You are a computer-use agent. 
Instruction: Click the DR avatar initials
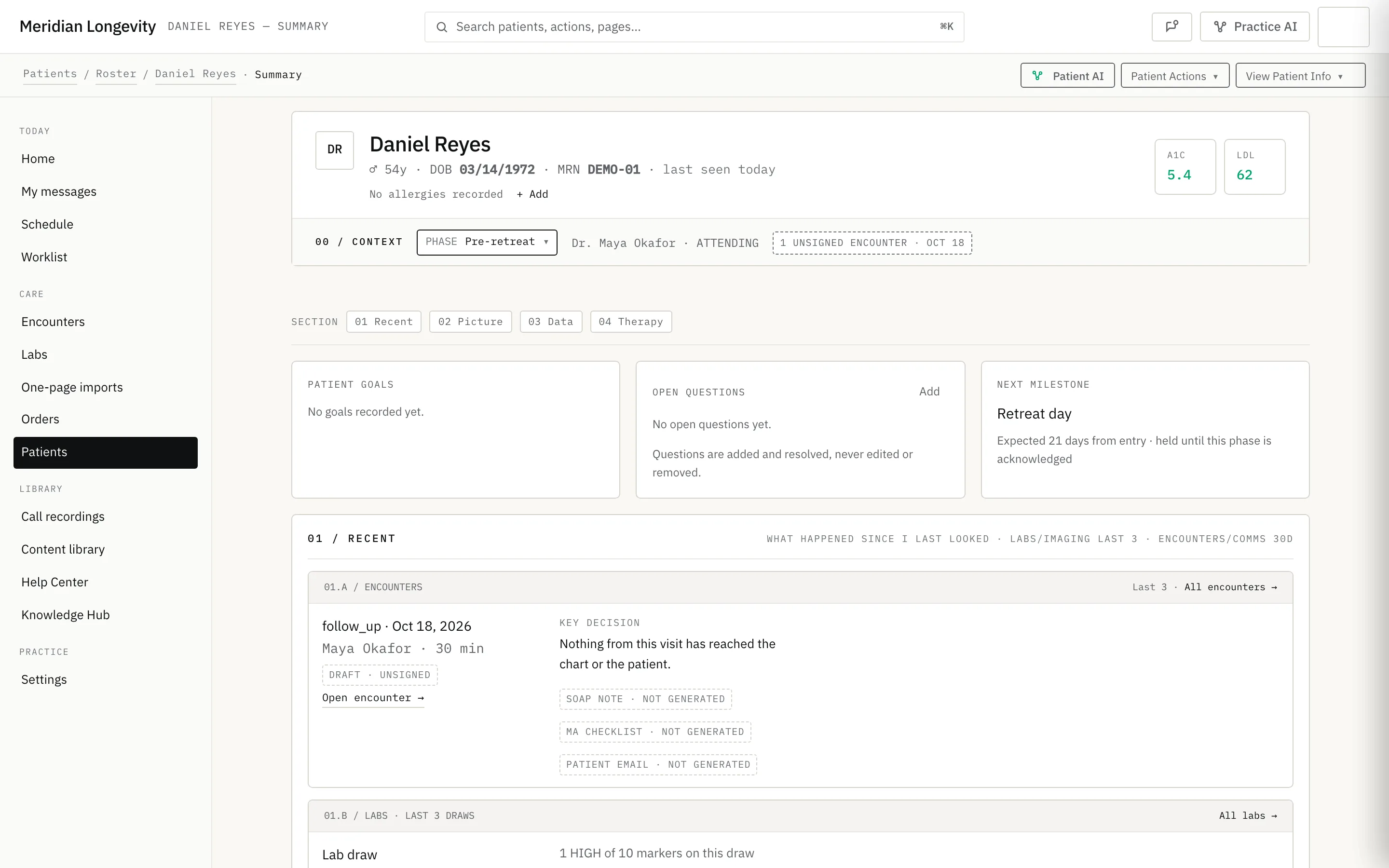[x=335, y=150]
